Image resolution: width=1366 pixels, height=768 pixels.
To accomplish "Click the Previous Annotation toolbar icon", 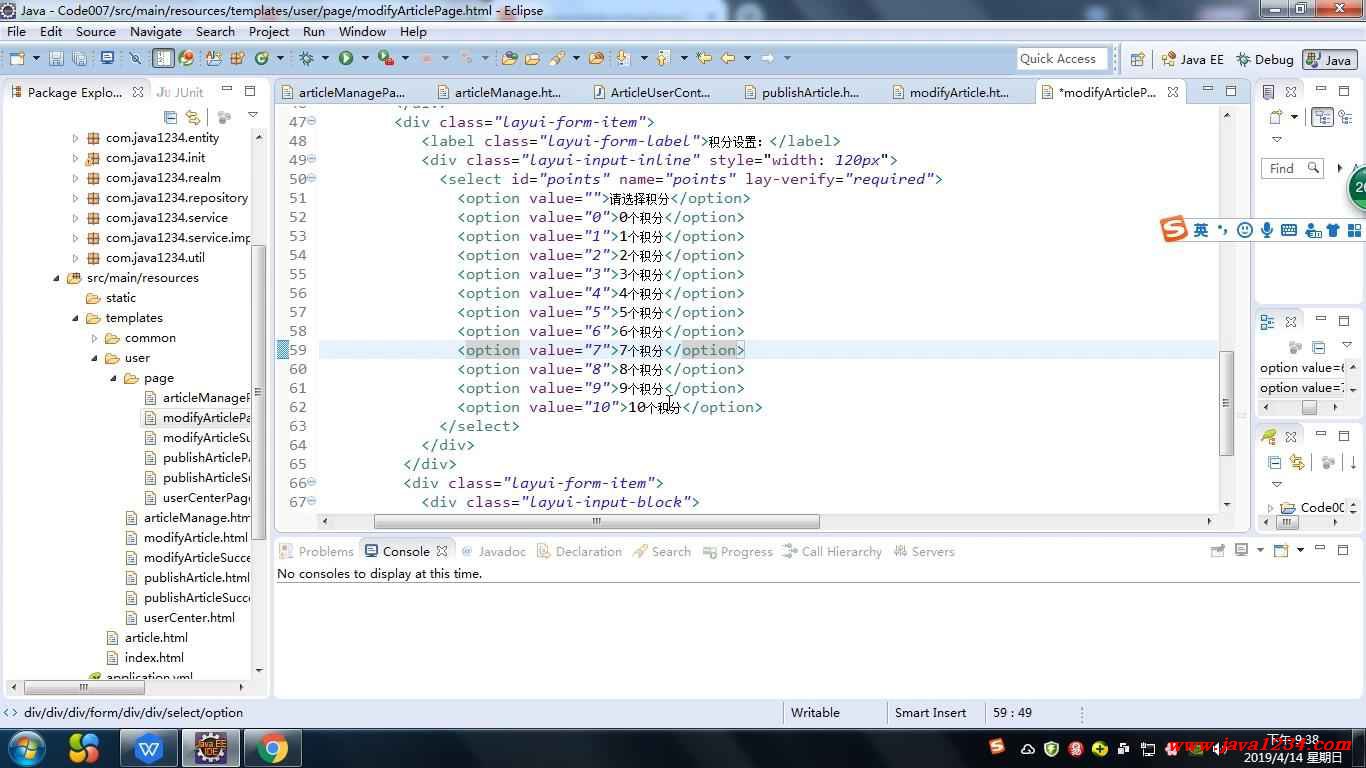I will 662,58.
